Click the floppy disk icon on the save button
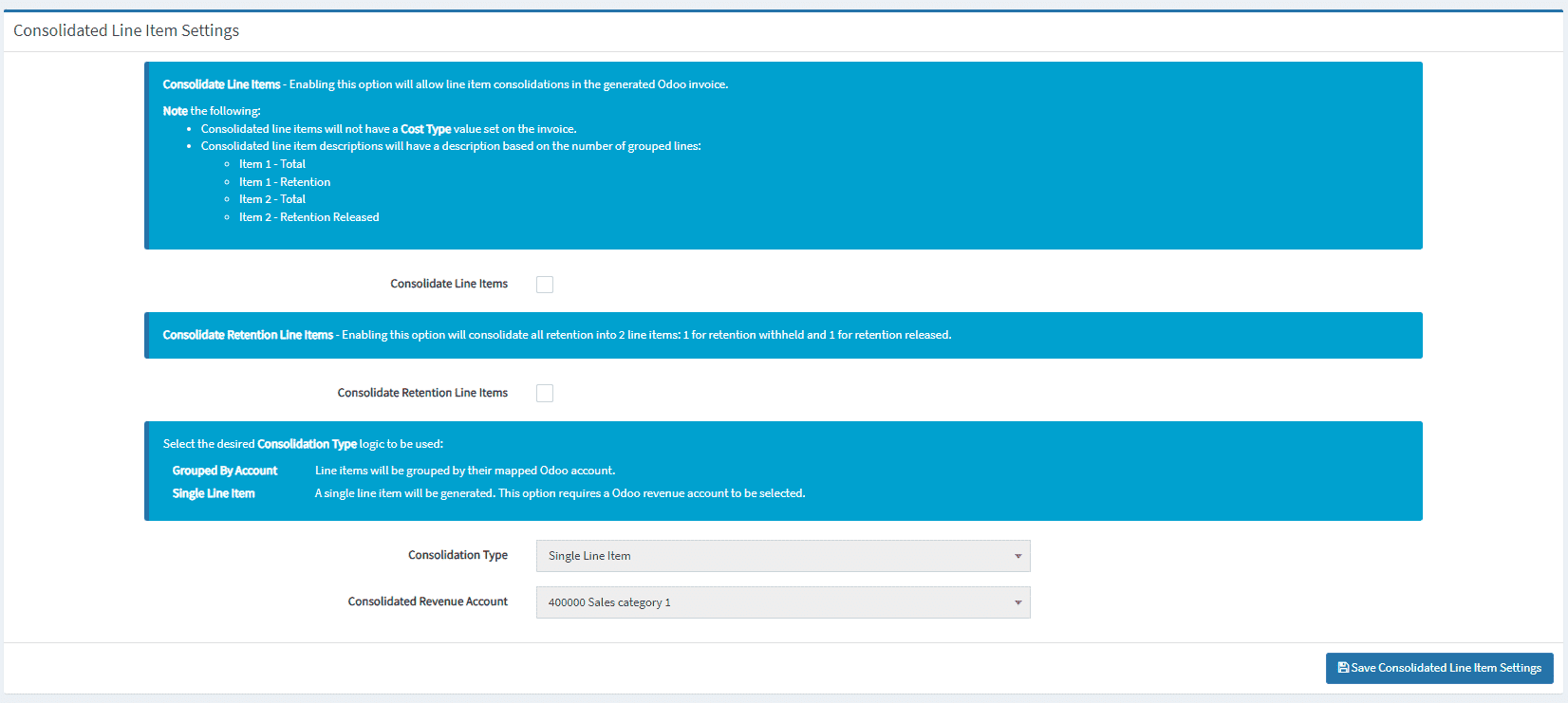The width and height of the screenshot is (1568, 703). click(1343, 668)
